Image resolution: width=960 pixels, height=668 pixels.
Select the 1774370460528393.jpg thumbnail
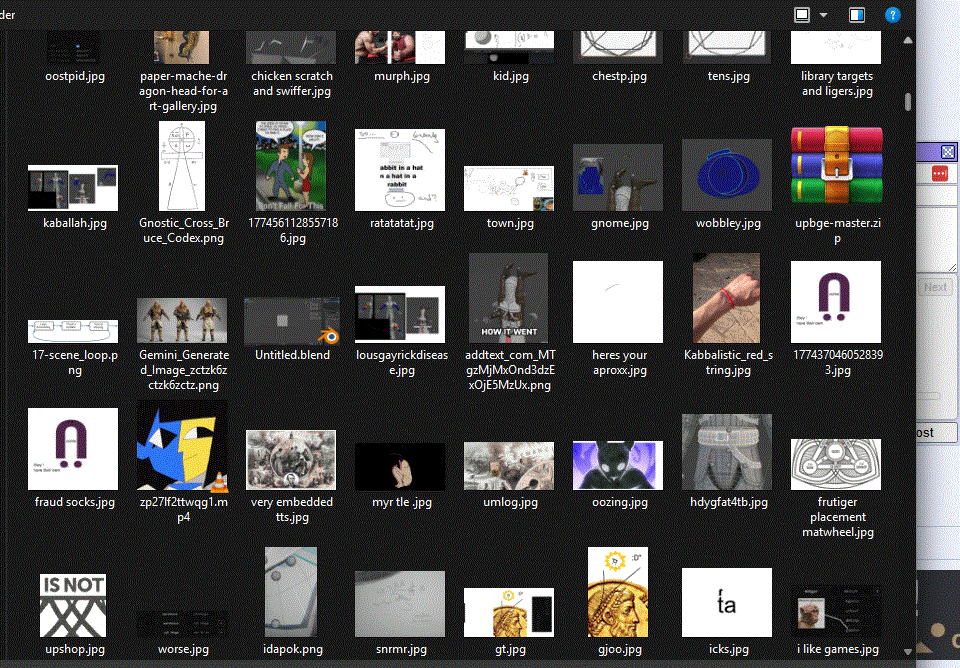[836, 302]
